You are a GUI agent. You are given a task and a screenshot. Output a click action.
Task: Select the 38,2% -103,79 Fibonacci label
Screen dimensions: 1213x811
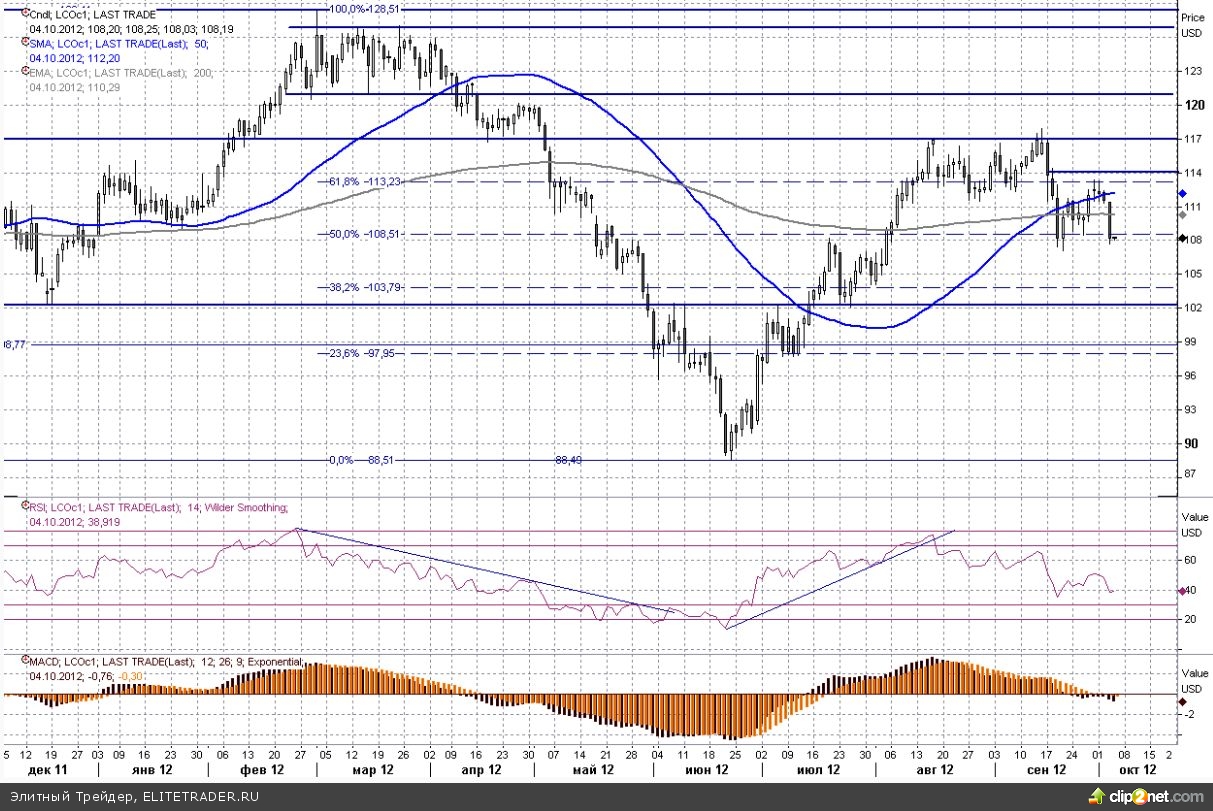364,287
